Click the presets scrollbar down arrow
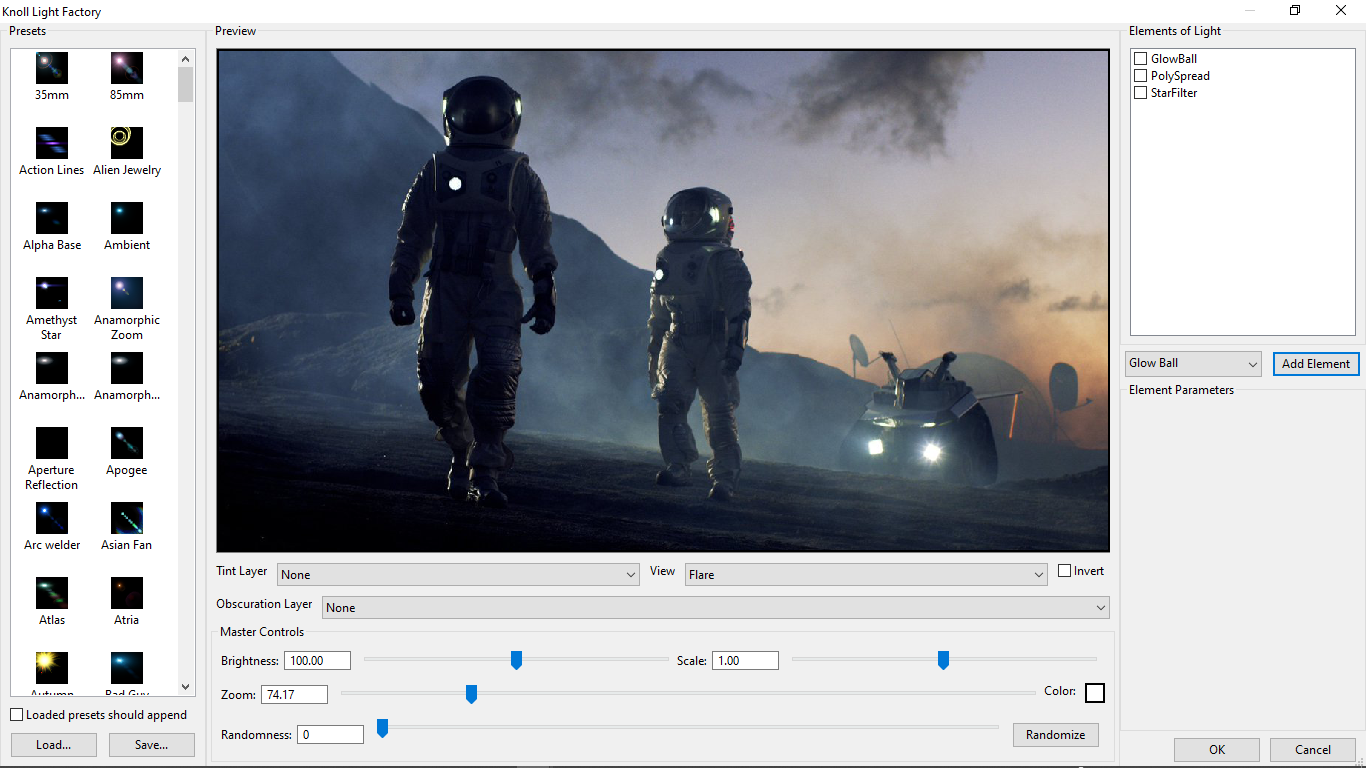The height and width of the screenshot is (768, 1366). coord(186,687)
